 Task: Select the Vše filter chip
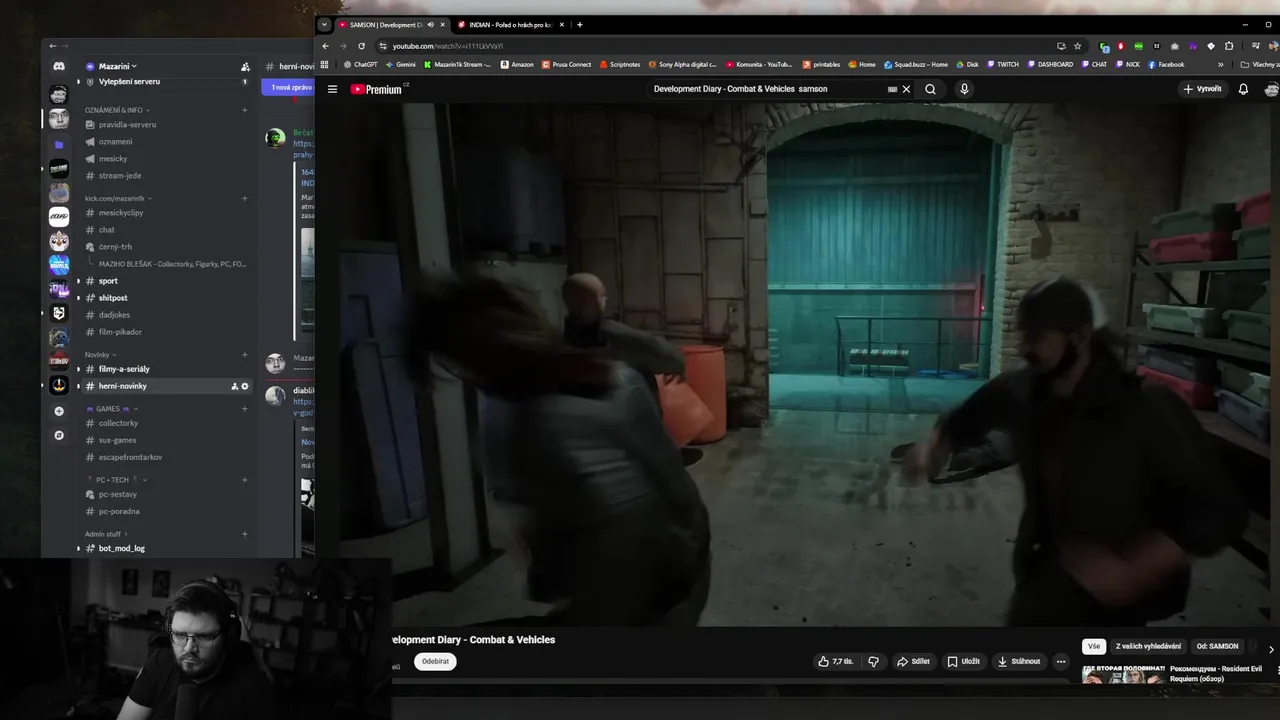tap(1094, 646)
